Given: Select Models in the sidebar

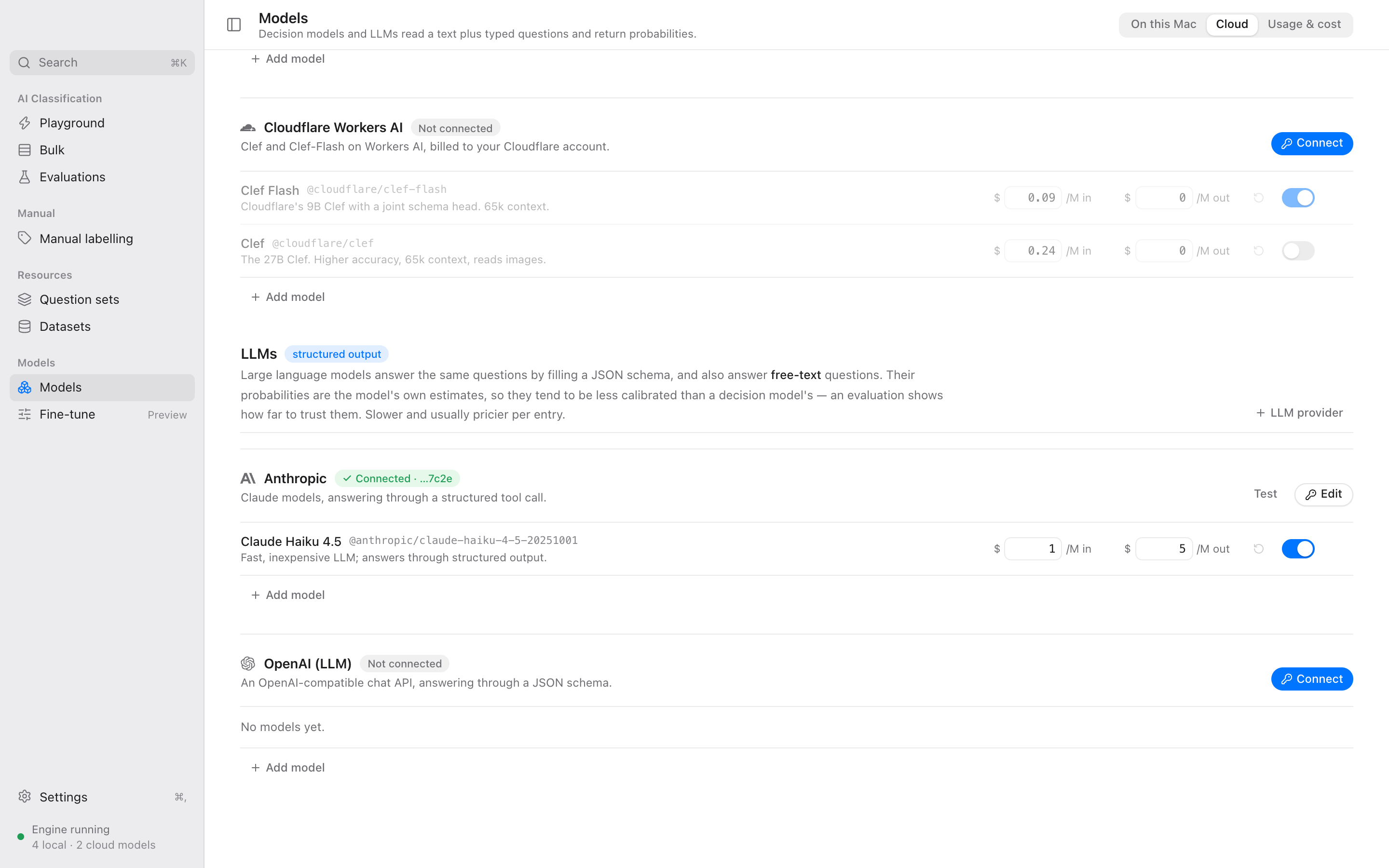Looking at the screenshot, I should [x=102, y=388].
